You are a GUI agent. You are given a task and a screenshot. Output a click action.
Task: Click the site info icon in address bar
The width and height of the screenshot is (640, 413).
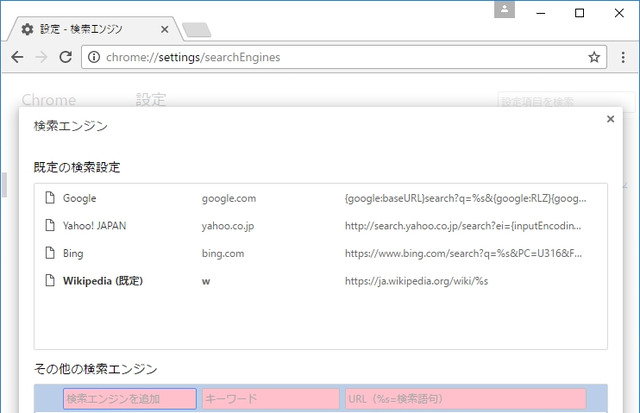point(94,57)
